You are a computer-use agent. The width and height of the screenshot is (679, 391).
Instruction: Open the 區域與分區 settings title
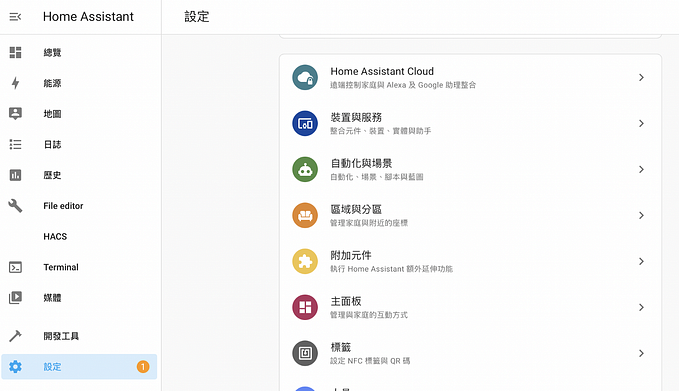coord(356,209)
